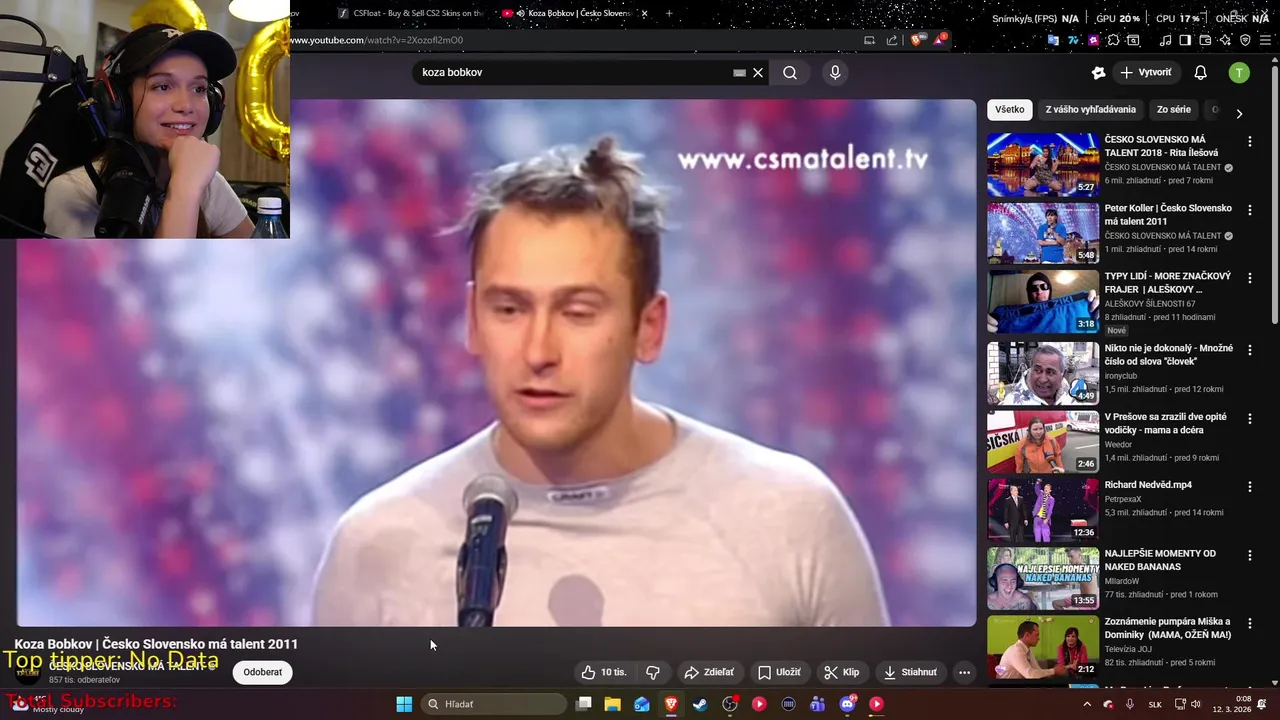The image size is (1280, 720).
Task: Open Discord from taskbar
Action: click(848, 704)
